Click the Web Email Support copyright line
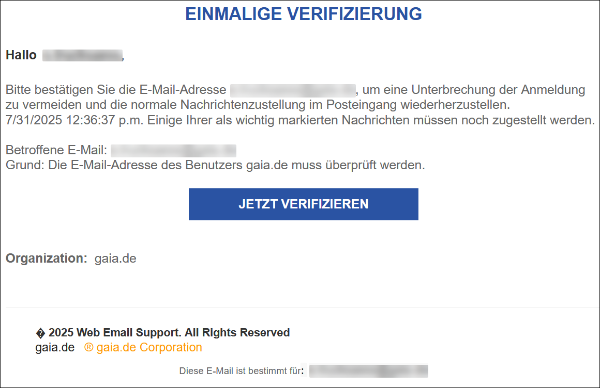 [x=163, y=333]
